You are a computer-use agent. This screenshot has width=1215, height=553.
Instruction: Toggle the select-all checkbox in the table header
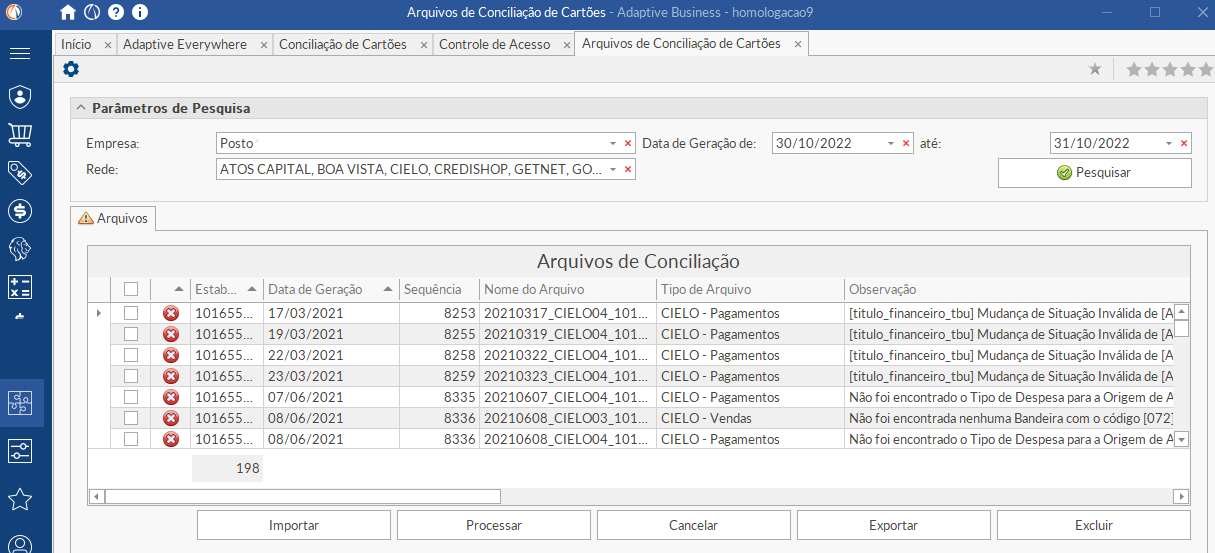(131, 289)
